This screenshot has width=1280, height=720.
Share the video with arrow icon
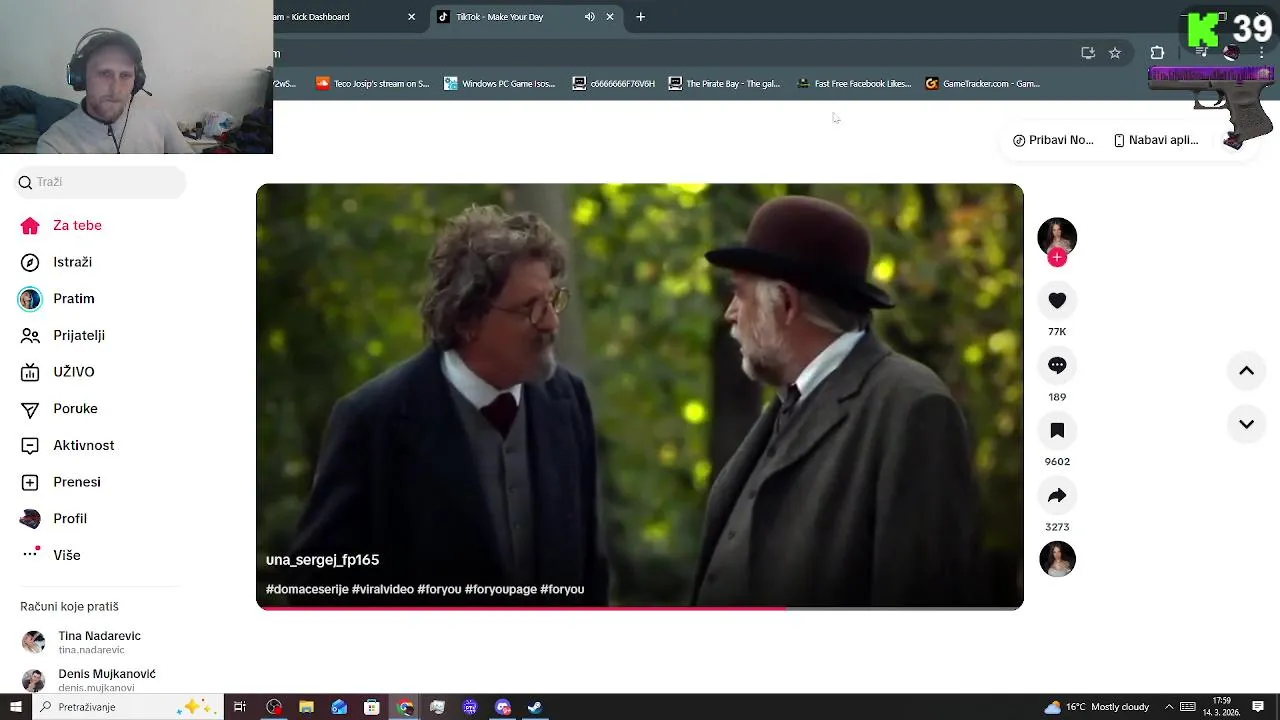1057,495
